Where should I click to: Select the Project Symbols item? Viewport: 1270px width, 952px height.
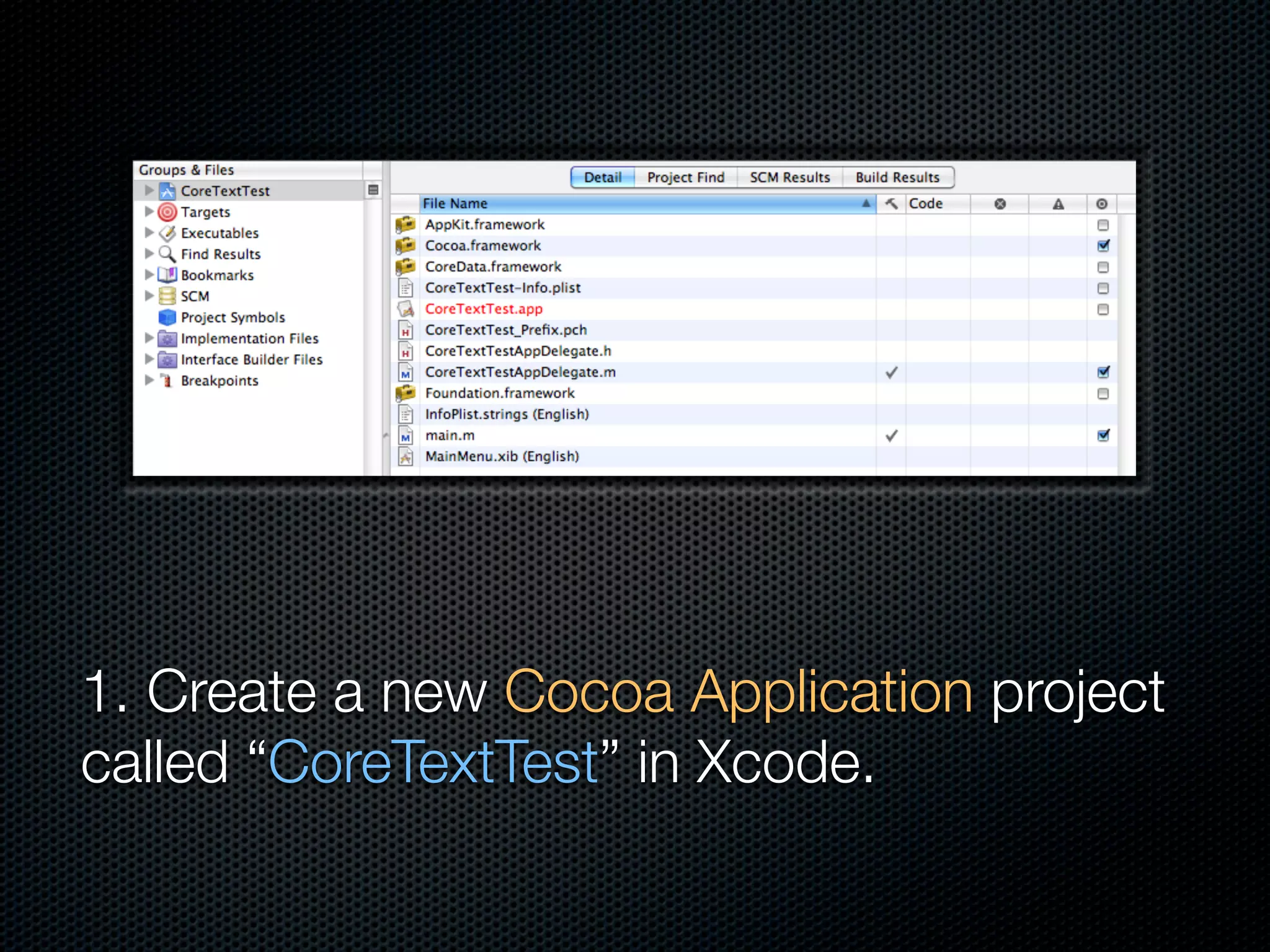(x=233, y=317)
